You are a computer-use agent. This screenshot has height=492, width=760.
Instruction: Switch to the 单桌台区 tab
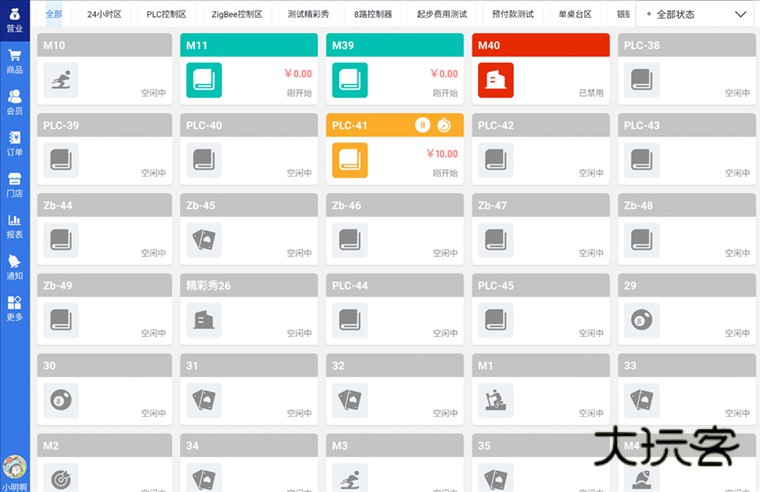[575, 14]
